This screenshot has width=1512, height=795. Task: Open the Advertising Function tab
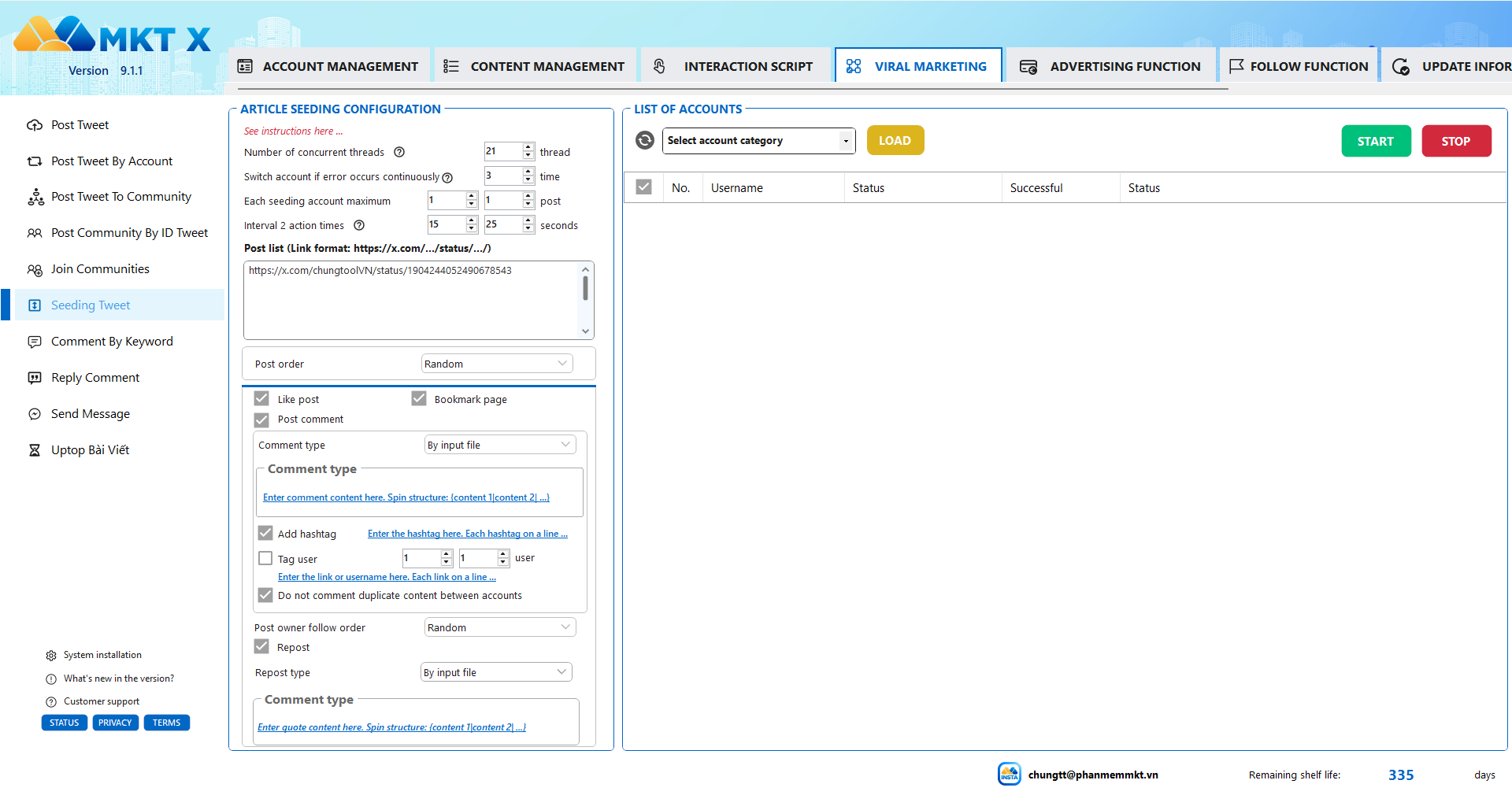1110,66
